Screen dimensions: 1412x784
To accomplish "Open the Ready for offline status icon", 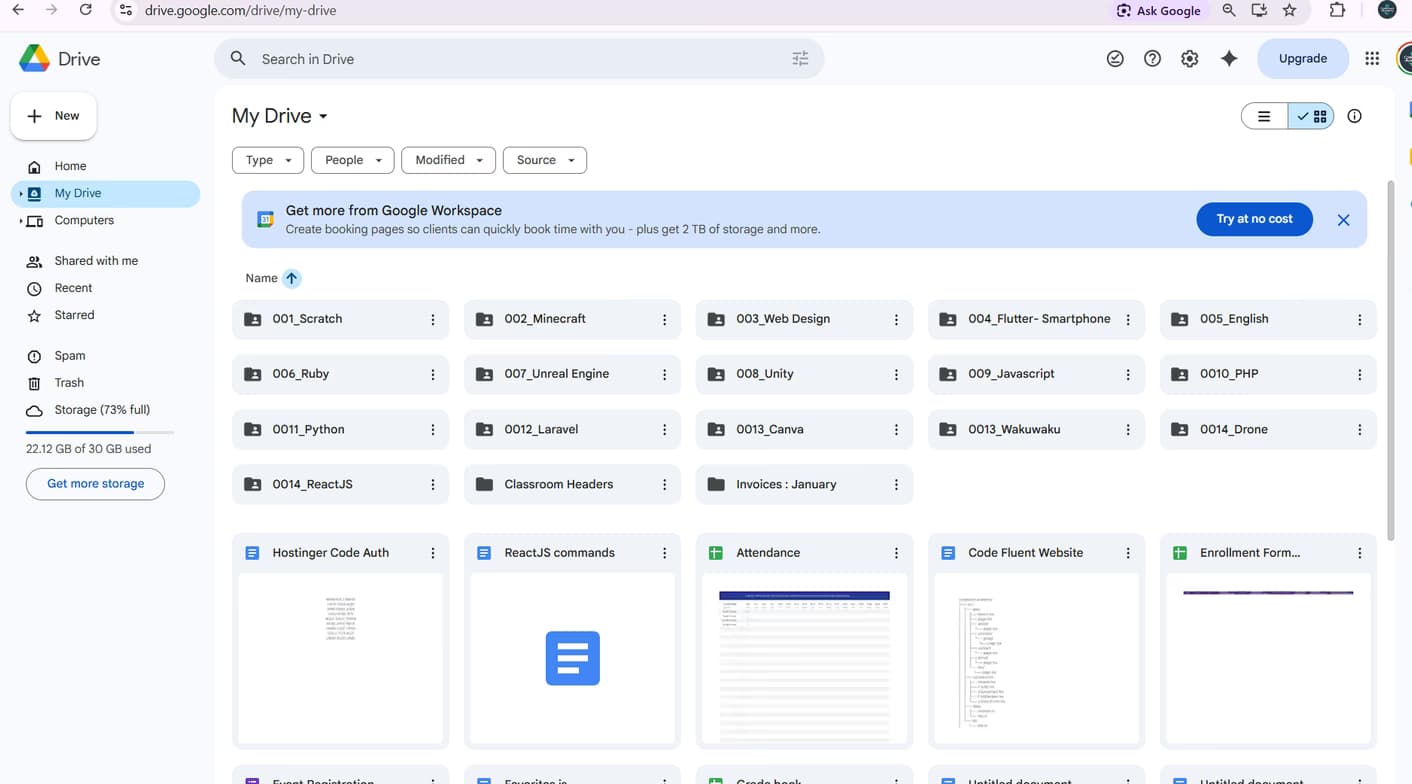I will 1115,59.
